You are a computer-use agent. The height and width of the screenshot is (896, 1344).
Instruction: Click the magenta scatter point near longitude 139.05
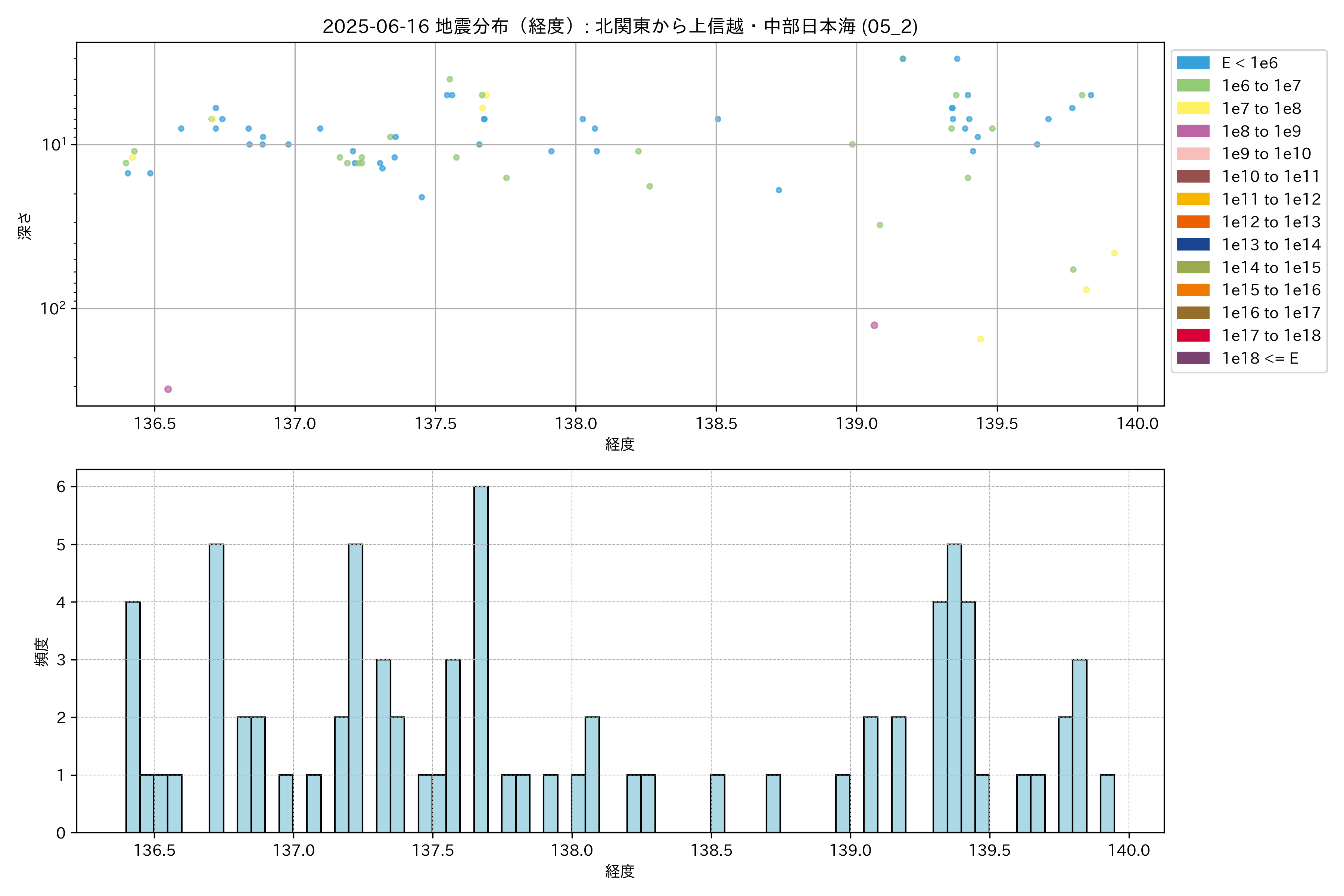874,325
